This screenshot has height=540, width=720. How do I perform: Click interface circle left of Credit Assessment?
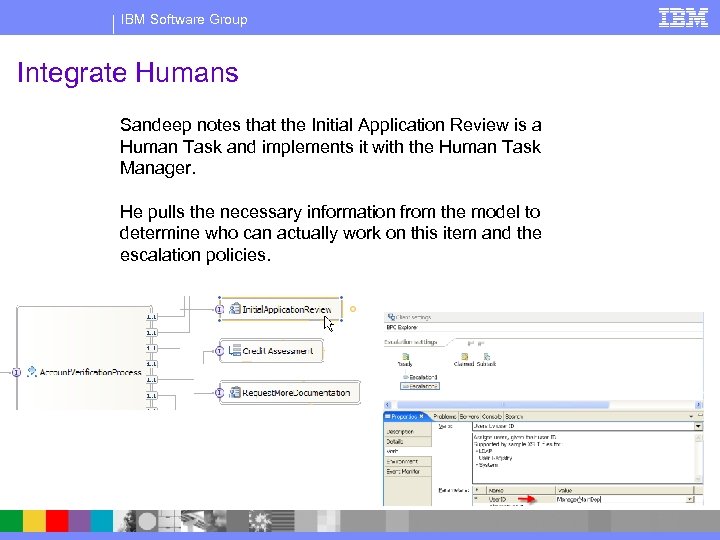(219, 351)
